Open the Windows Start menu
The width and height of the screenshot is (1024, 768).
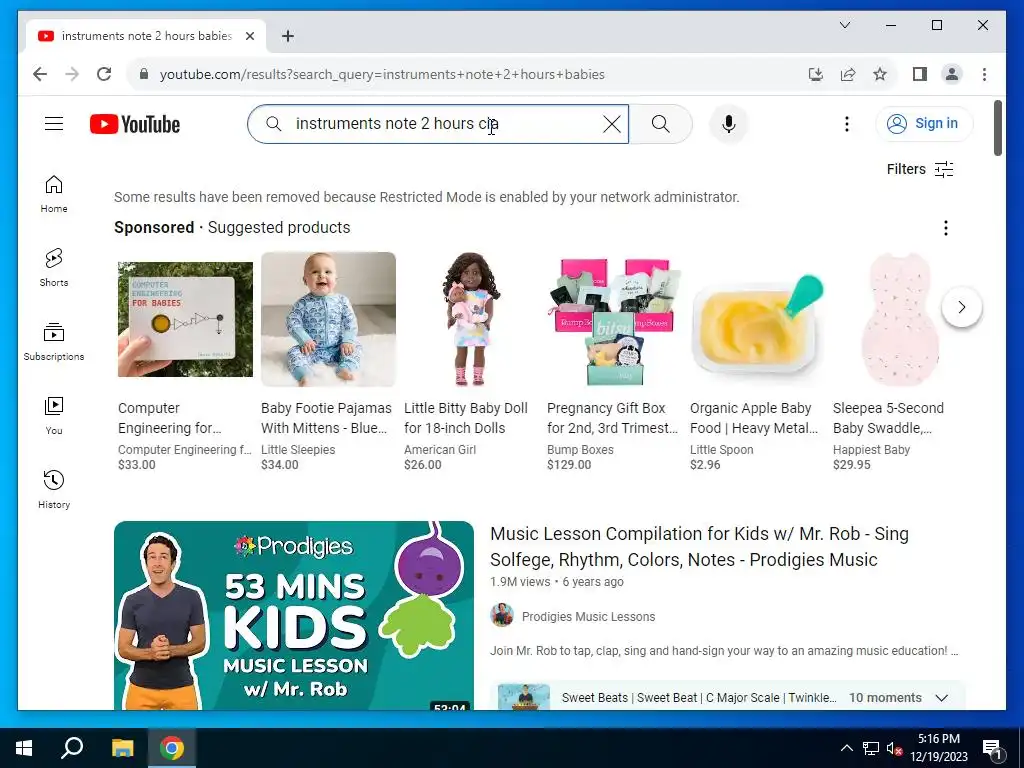(x=24, y=748)
